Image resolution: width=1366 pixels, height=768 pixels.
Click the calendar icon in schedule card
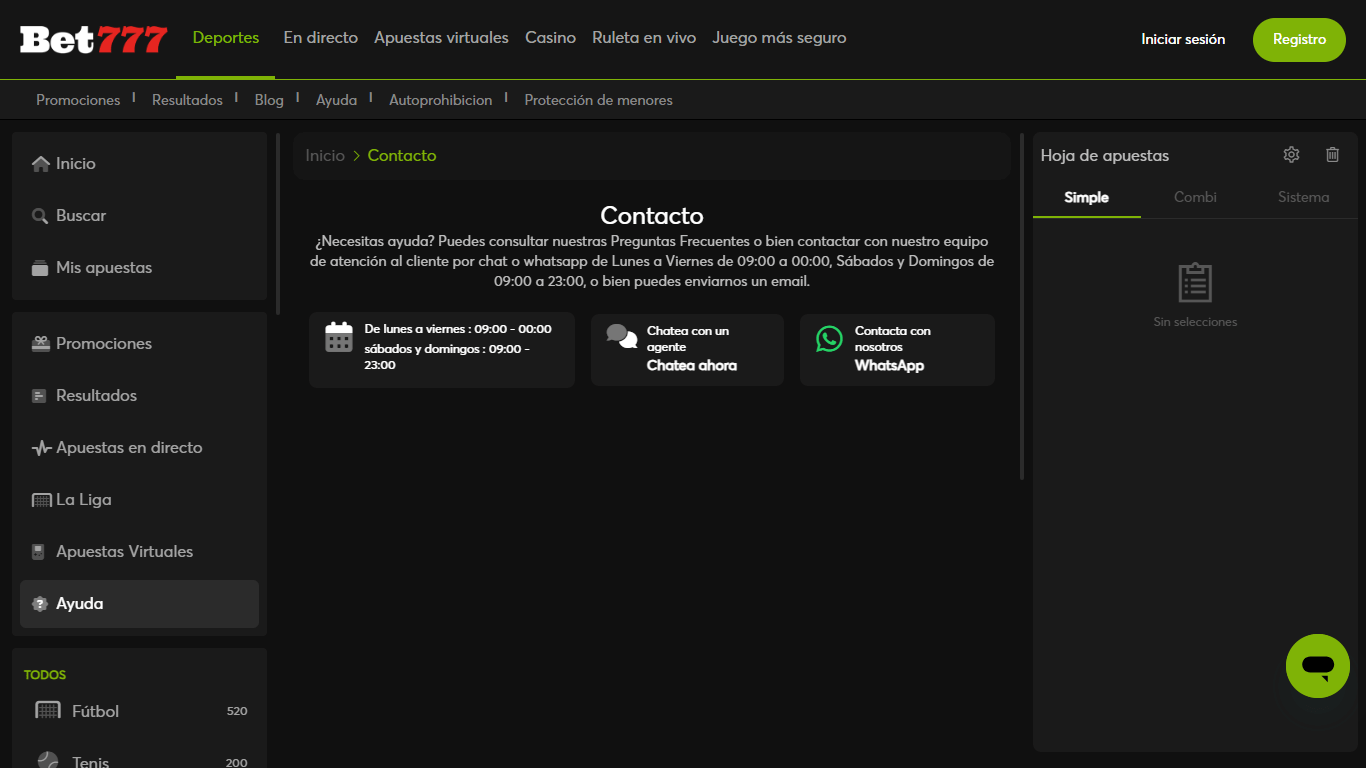click(x=339, y=337)
